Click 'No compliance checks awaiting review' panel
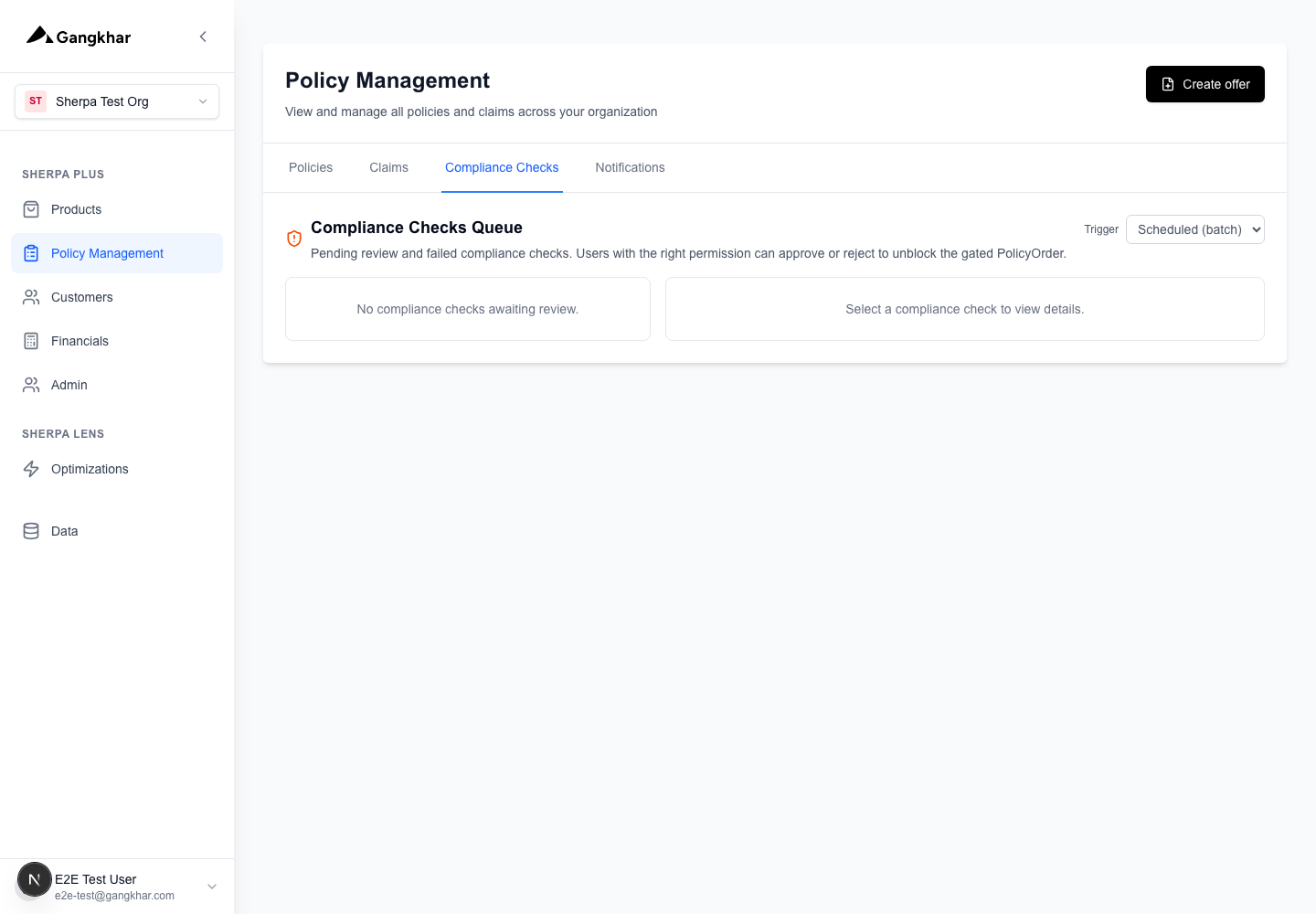 point(468,309)
